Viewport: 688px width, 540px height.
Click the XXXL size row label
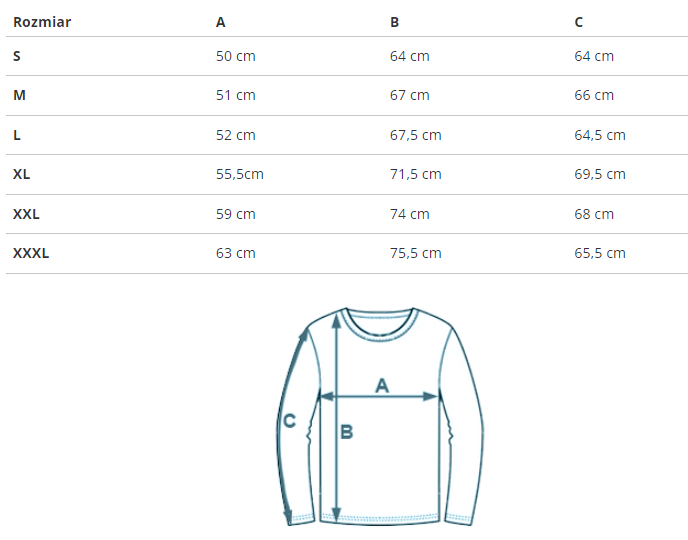(x=31, y=253)
